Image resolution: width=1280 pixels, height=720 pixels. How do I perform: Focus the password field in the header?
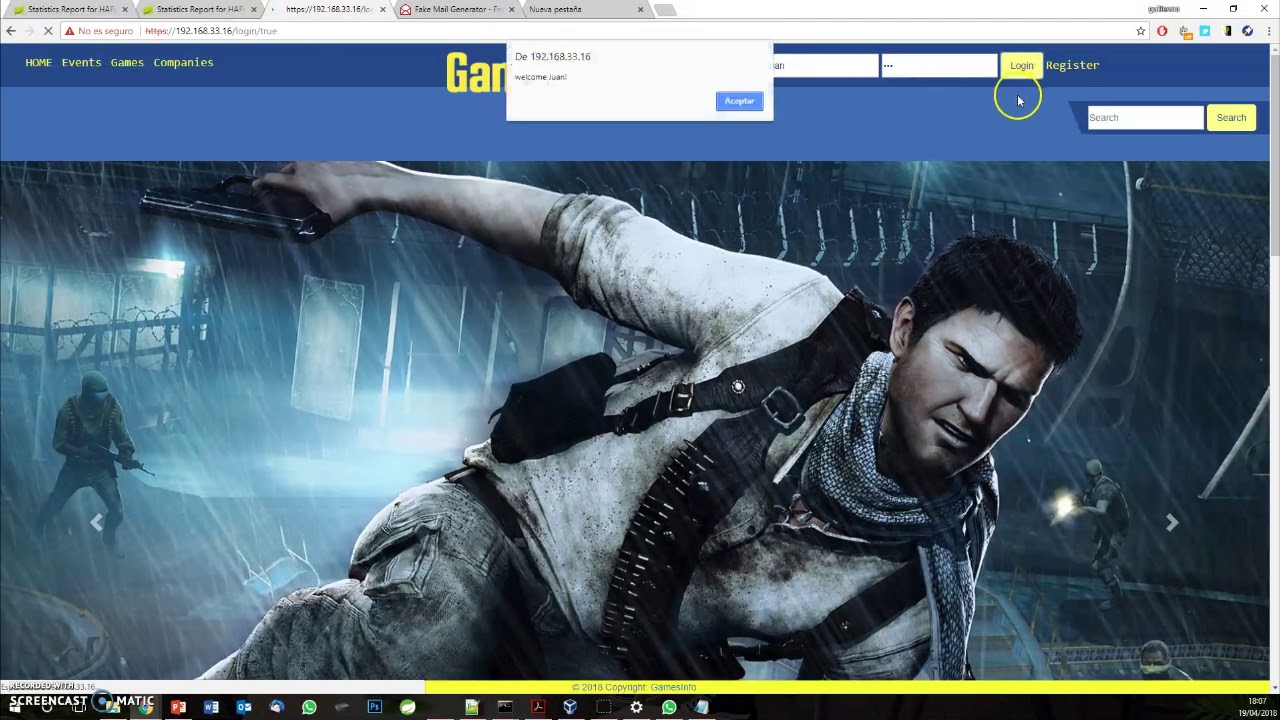938,66
